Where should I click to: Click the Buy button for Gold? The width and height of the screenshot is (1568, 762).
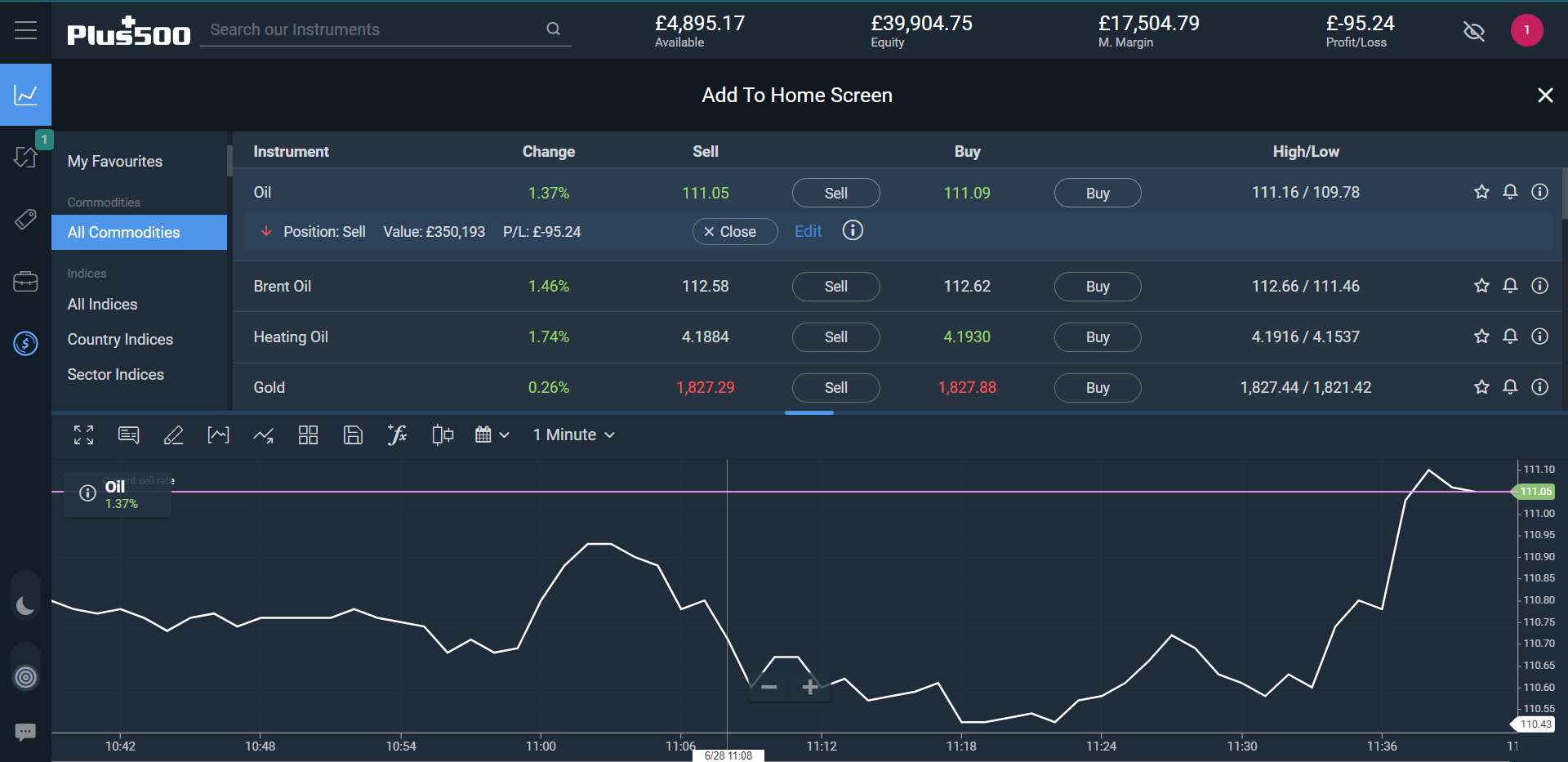coord(1098,388)
